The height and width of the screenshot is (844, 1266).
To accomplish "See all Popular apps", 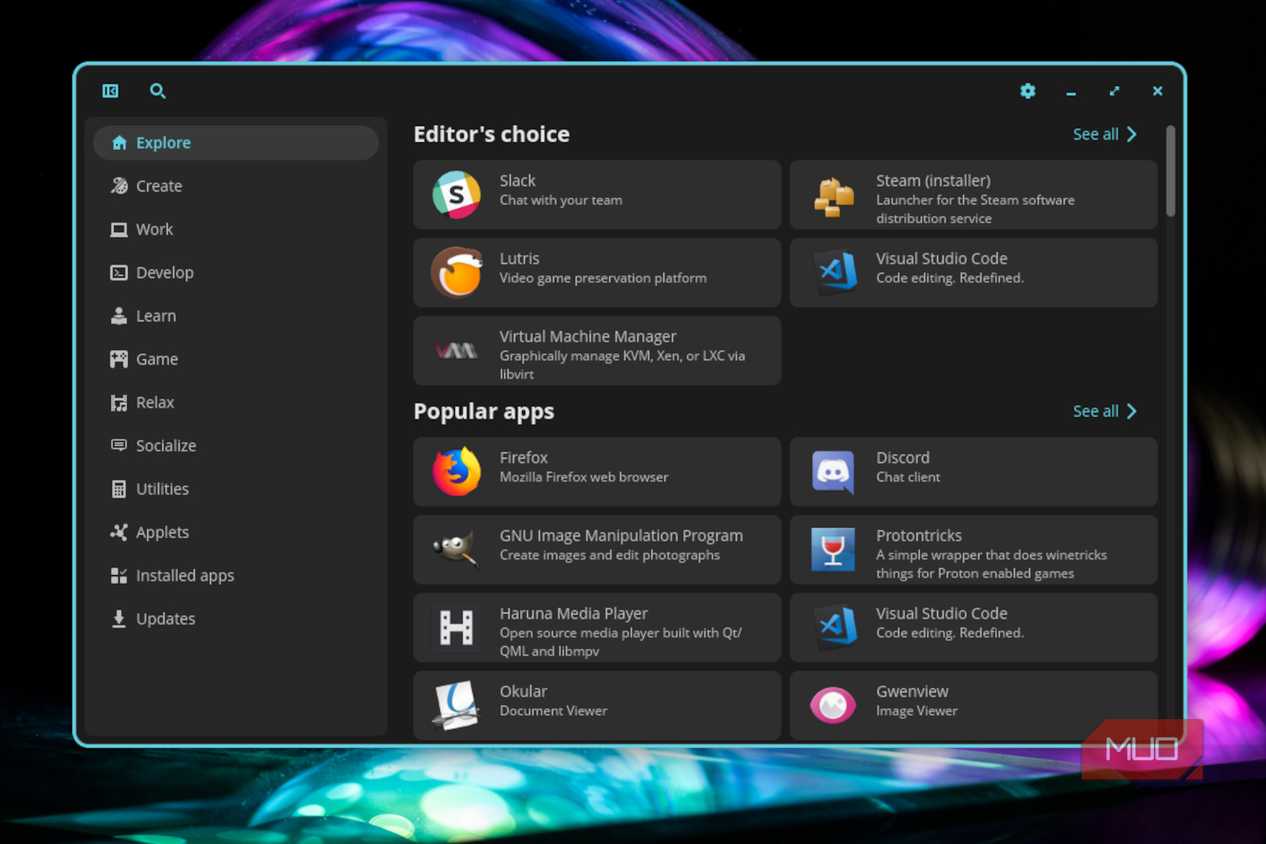I will [x=1105, y=411].
